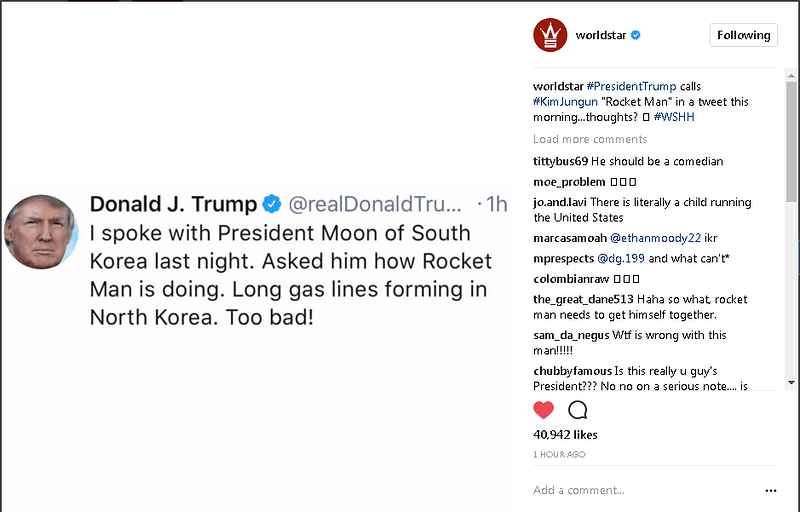
Task: Open the #PresidentTrump hashtag
Action: tap(631, 86)
